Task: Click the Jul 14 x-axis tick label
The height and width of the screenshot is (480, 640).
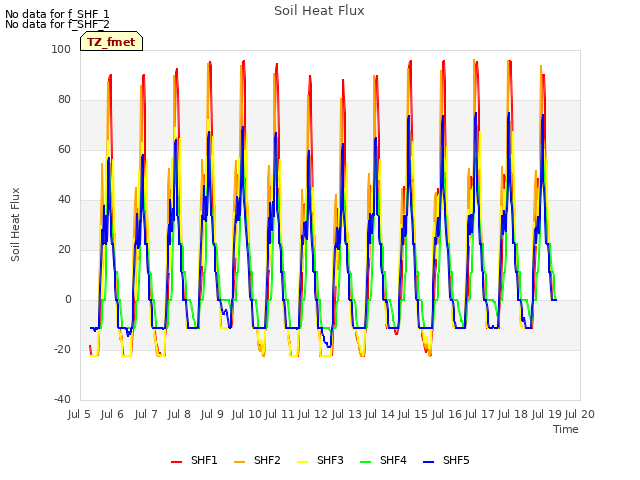Action: pos(380,414)
